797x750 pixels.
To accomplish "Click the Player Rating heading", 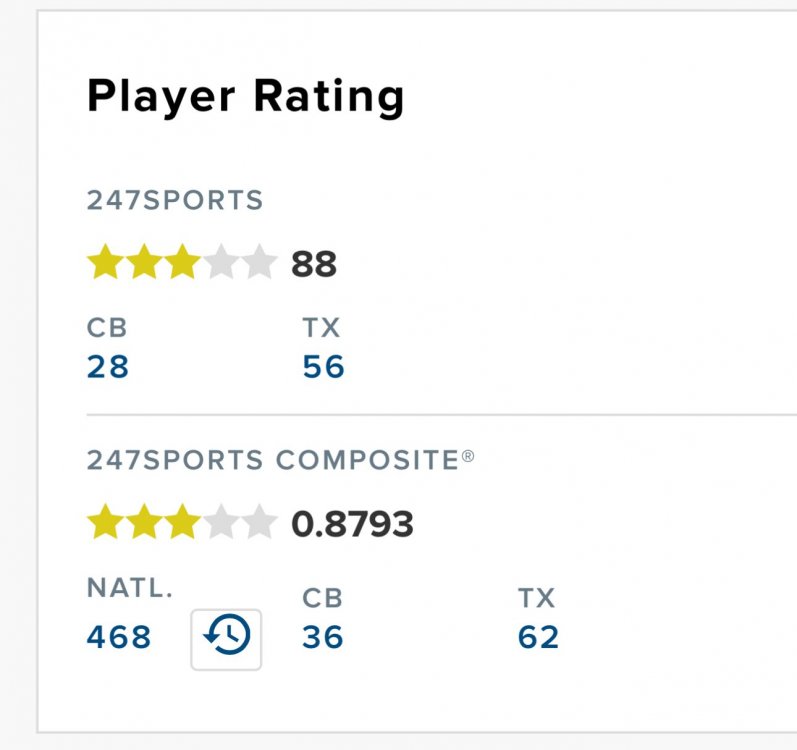I will click(x=245, y=97).
